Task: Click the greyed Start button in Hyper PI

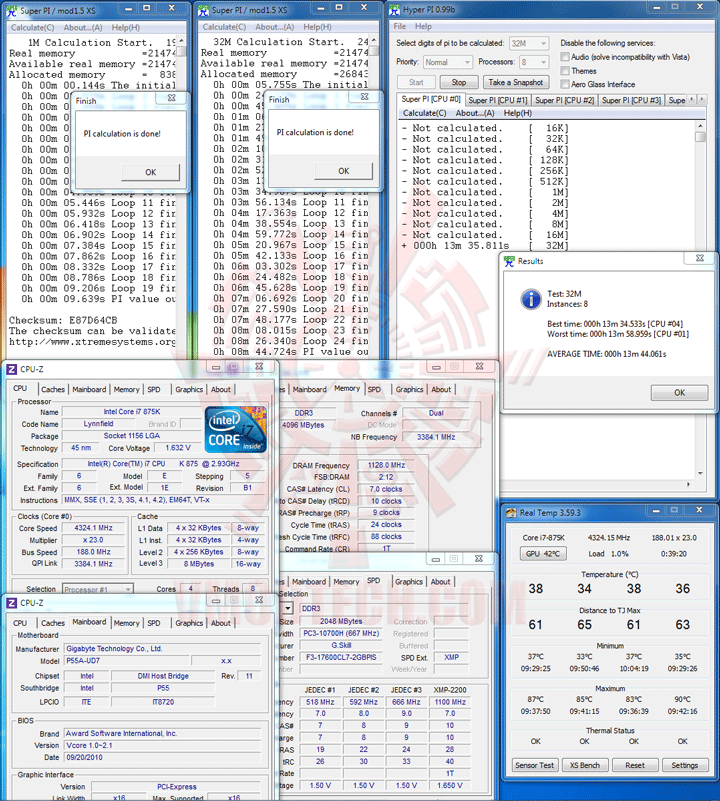Action: 416,82
